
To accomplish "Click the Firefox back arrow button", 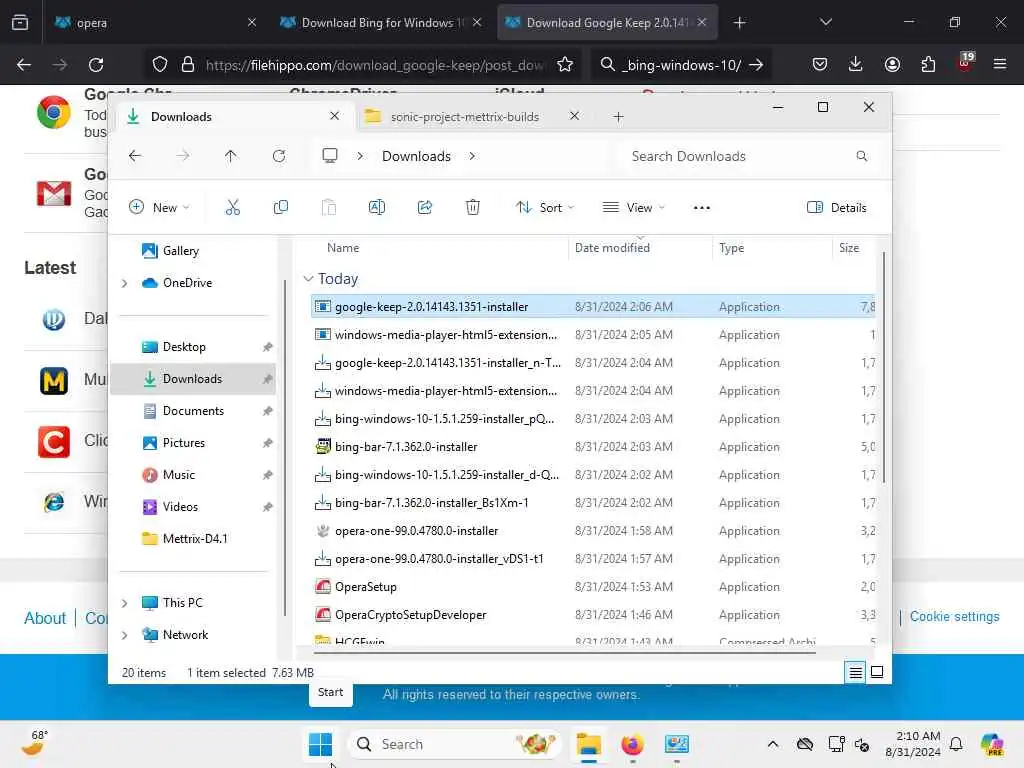I will 24,65.
